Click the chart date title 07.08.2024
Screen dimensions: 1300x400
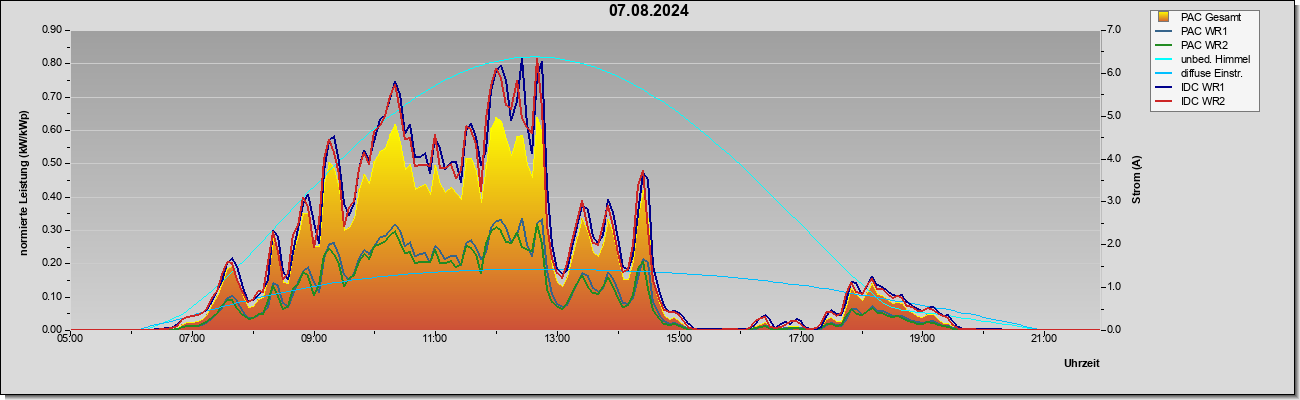pyautogui.click(x=649, y=11)
